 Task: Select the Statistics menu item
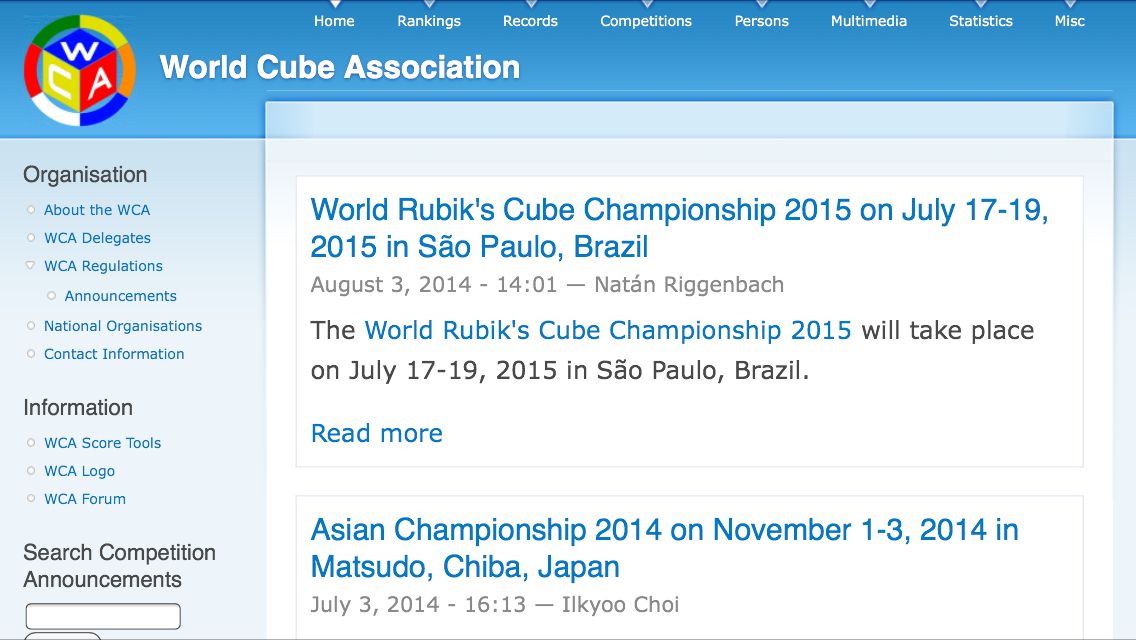(x=981, y=21)
